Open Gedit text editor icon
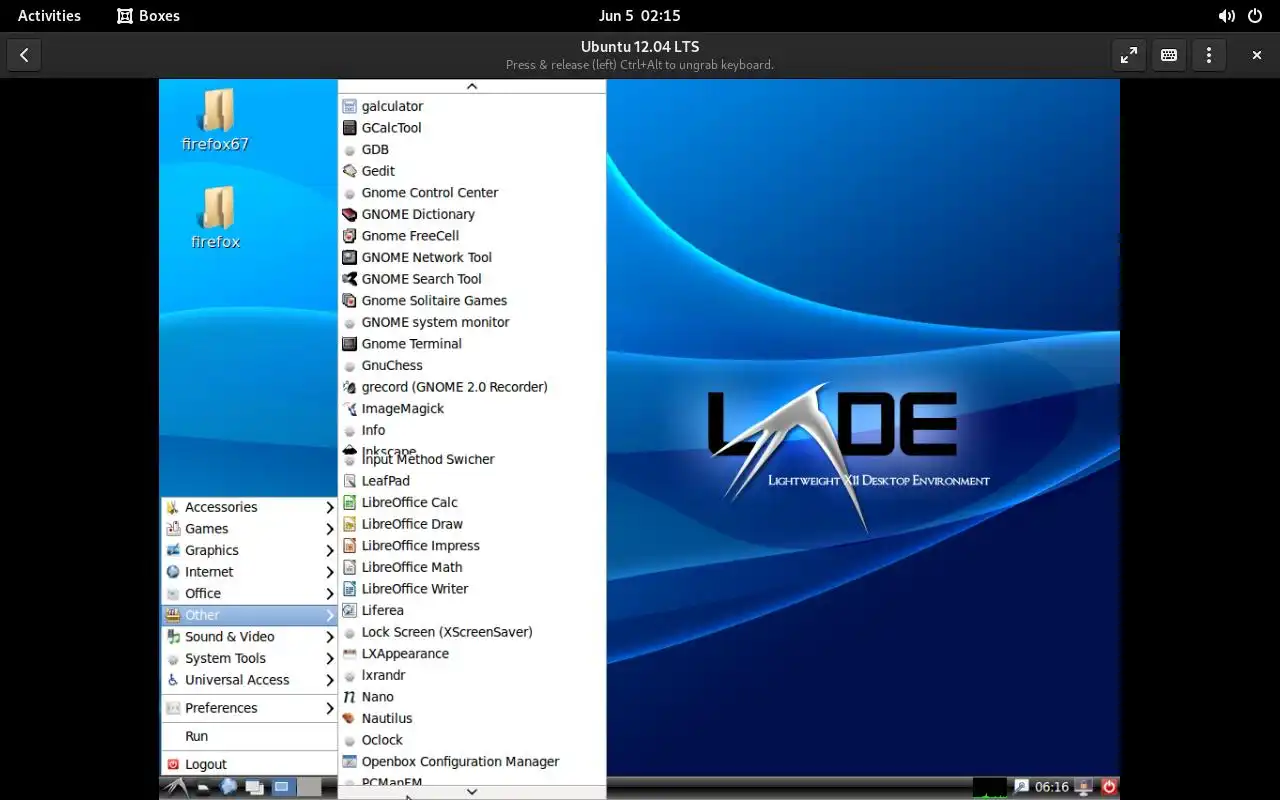This screenshot has height=800, width=1280. tap(349, 171)
